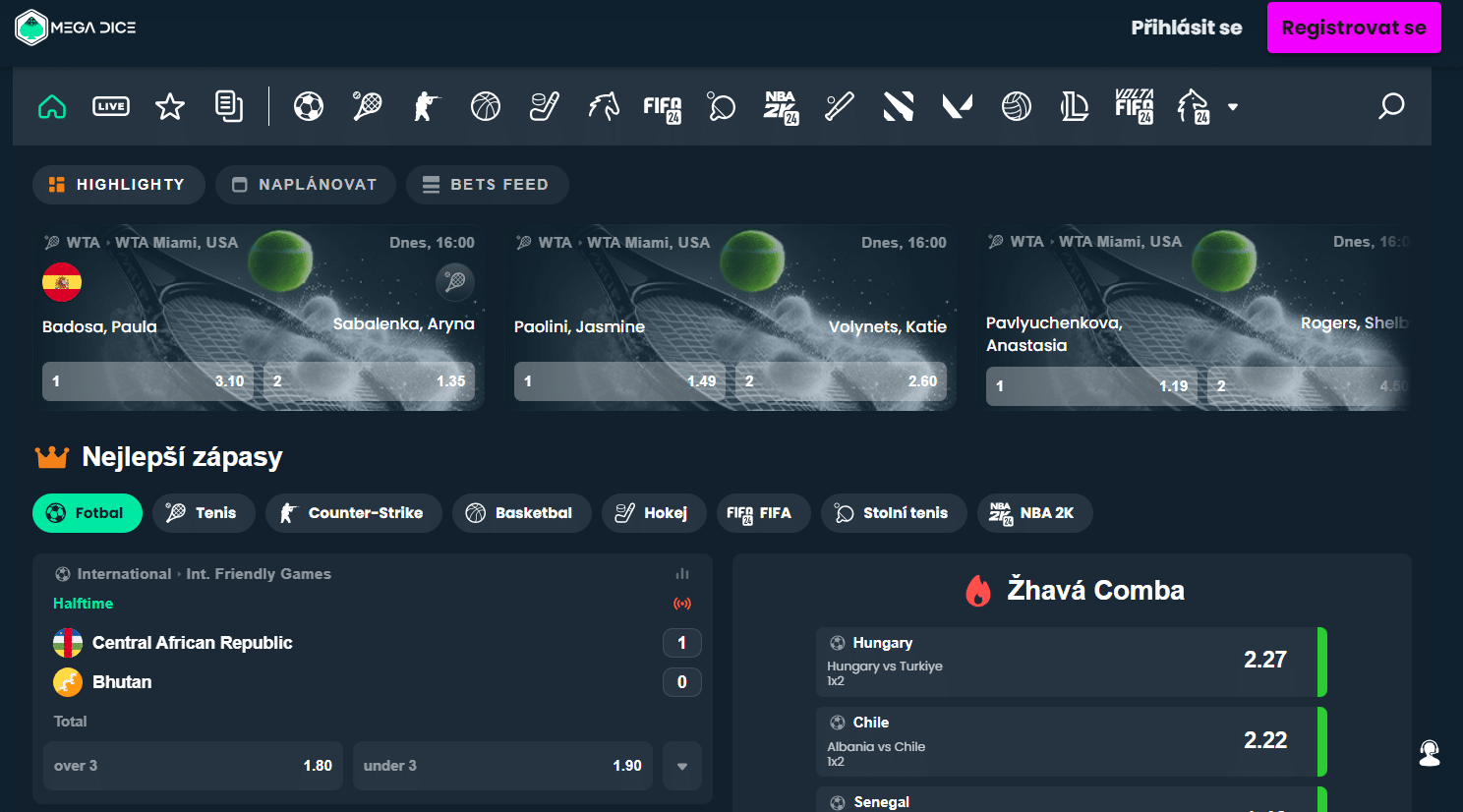Open favorites star icon
This screenshot has width=1463, height=812.
click(x=170, y=106)
